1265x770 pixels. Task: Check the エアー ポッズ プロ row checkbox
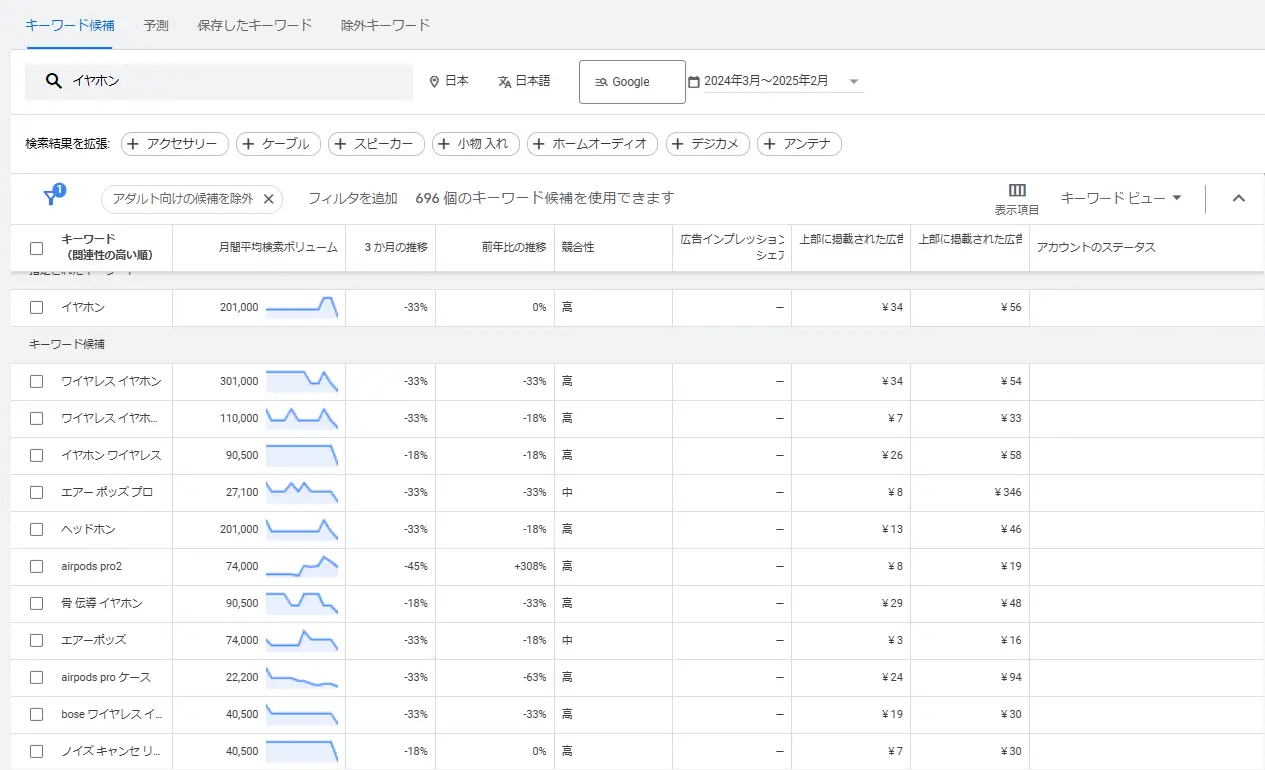click(37, 492)
